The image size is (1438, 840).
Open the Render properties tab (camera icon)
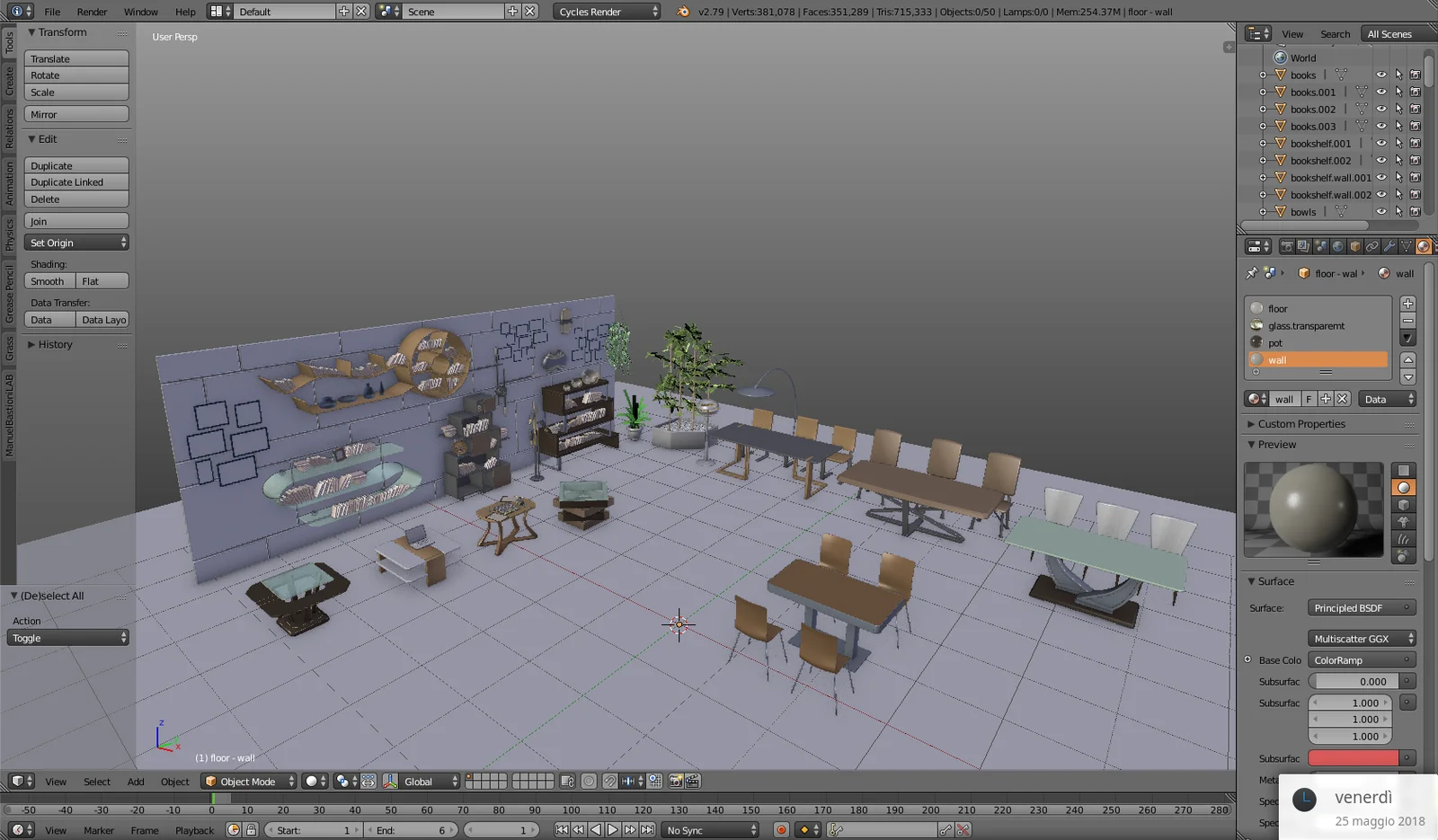(1287, 245)
